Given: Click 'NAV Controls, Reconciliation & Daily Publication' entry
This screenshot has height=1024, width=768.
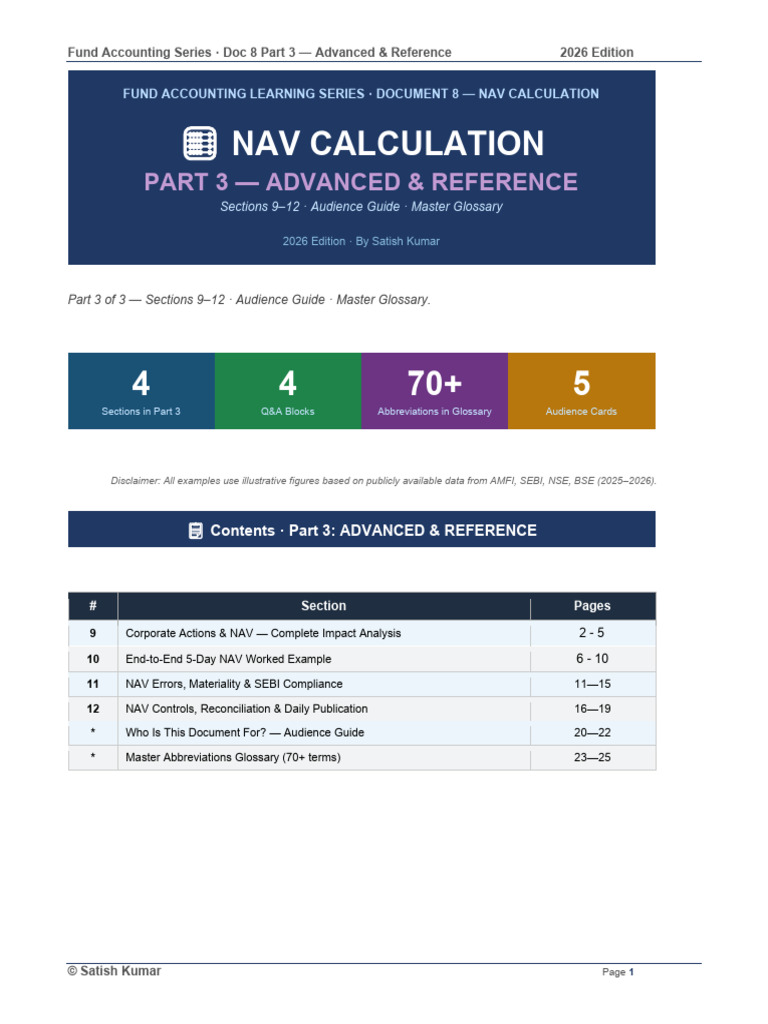Looking at the screenshot, I should click(246, 709).
